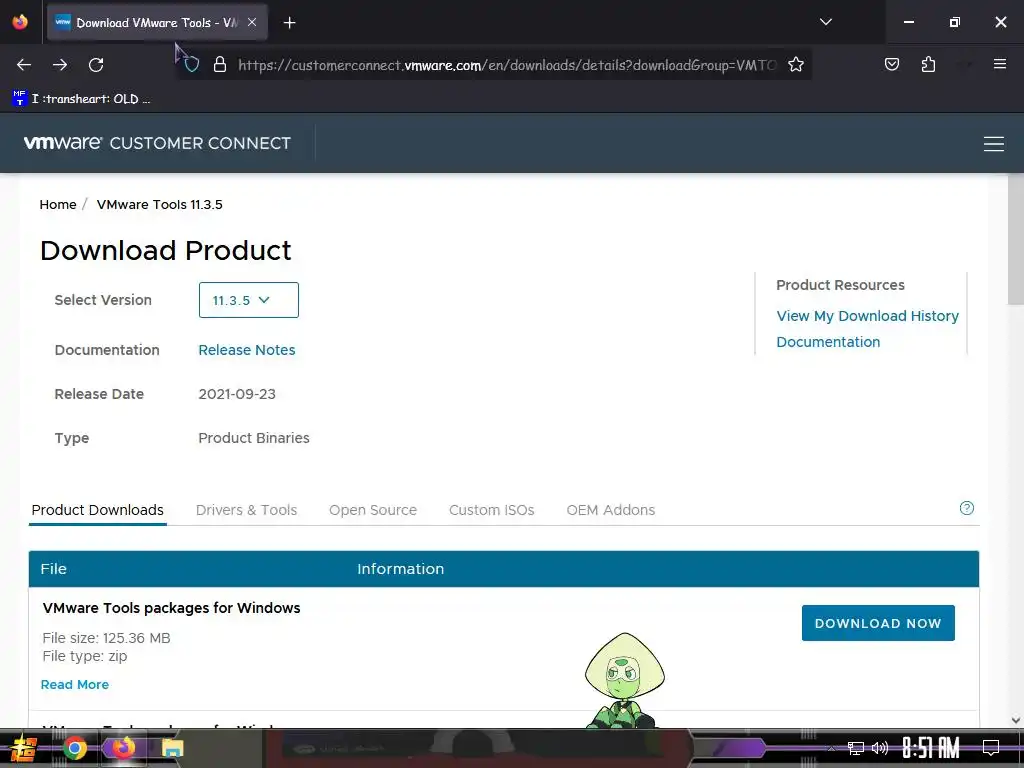Select the Product Downloads tab
Screen dimensions: 1024x768
pos(97,510)
